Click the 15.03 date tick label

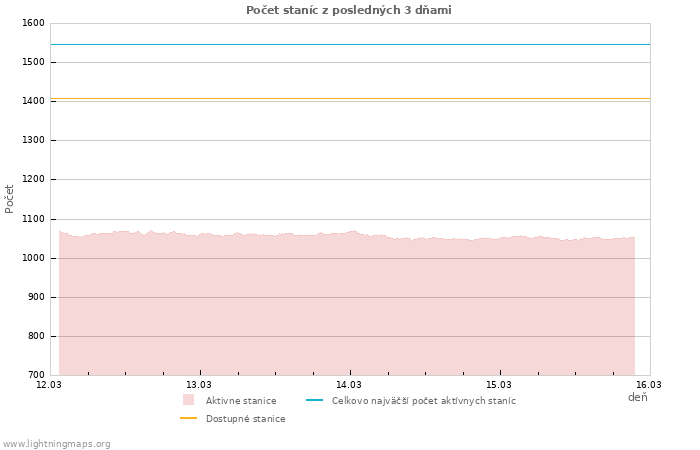click(x=499, y=384)
